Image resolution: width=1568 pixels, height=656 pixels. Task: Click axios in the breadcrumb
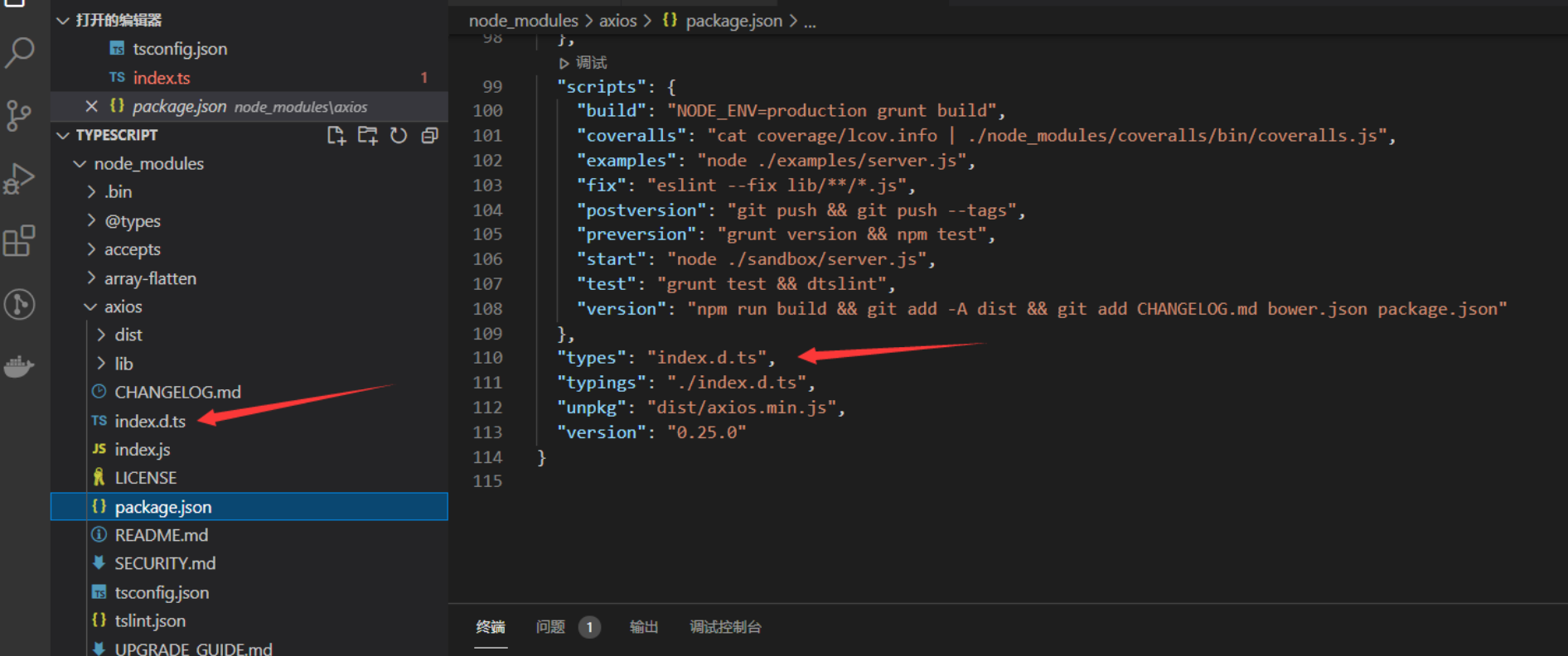pyautogui.click(x=618, y=21)
